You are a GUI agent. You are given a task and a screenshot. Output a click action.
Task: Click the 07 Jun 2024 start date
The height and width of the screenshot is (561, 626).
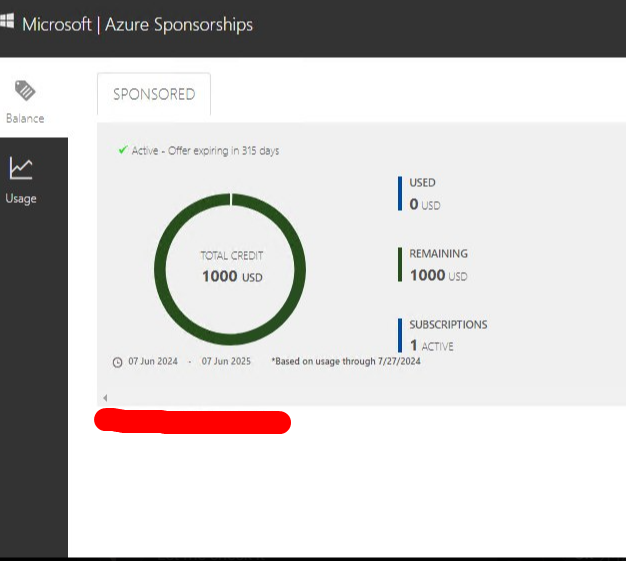tap(153, 361)
